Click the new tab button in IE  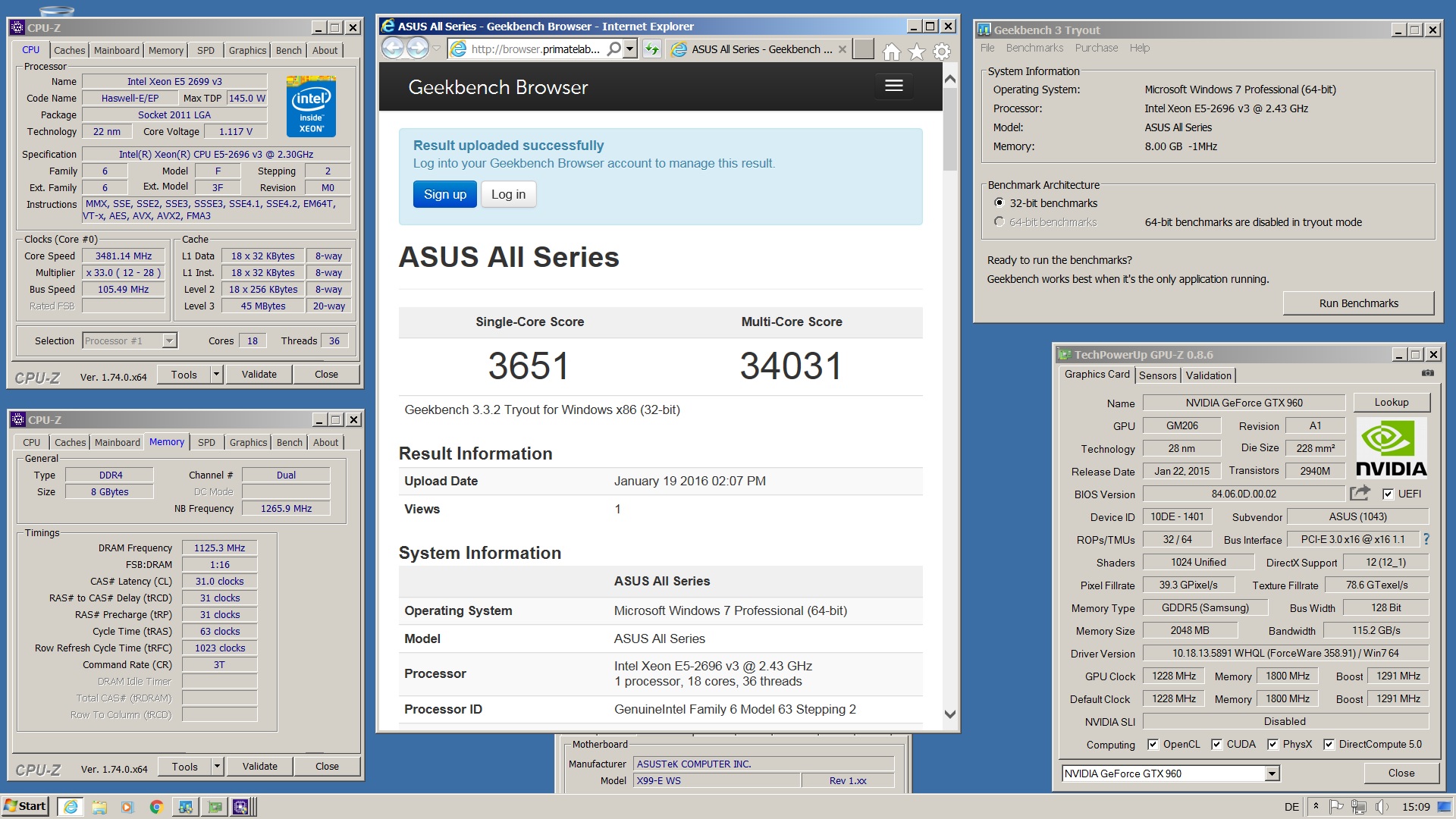(x=863, y=49)
